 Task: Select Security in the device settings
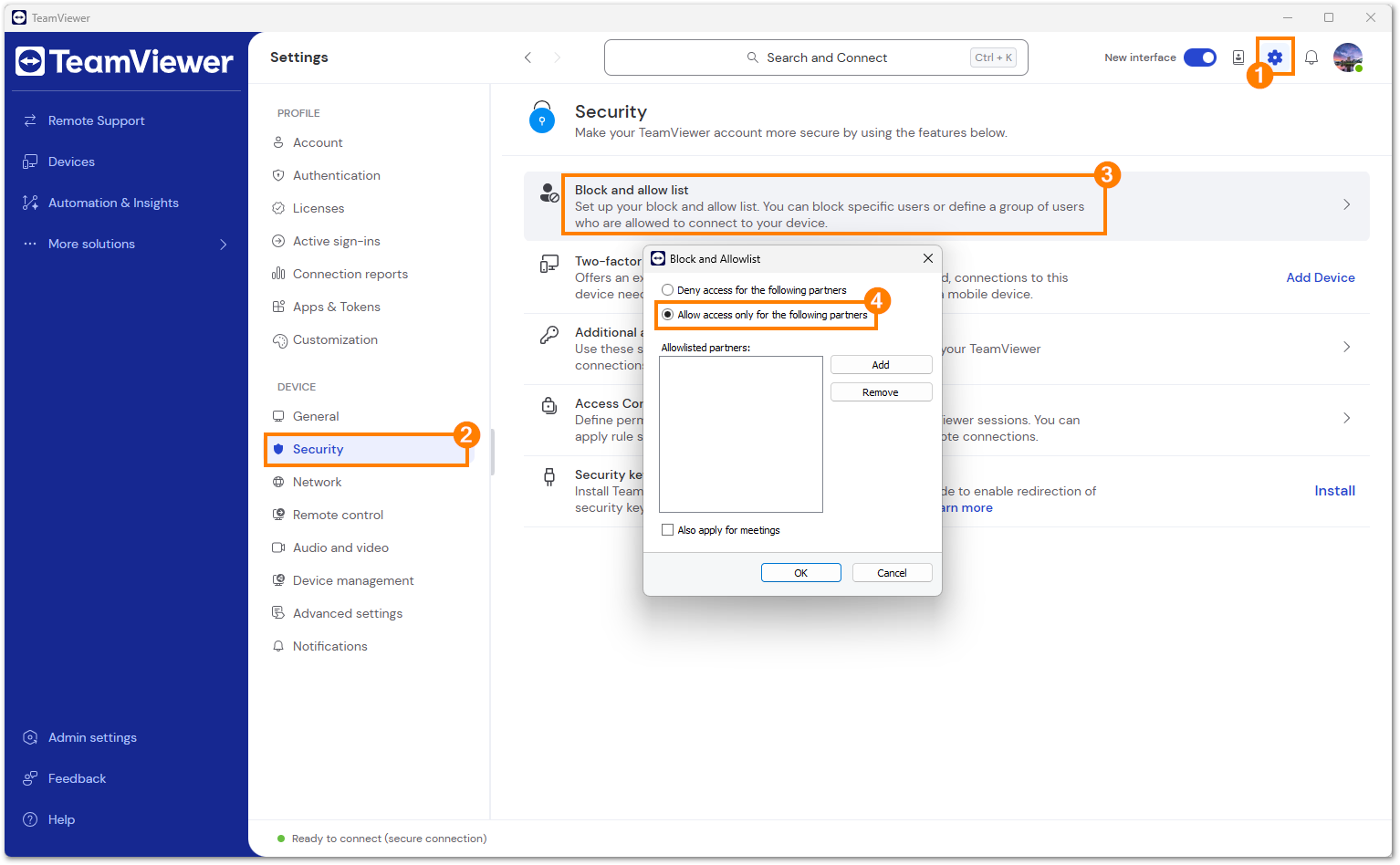[368, 449]
